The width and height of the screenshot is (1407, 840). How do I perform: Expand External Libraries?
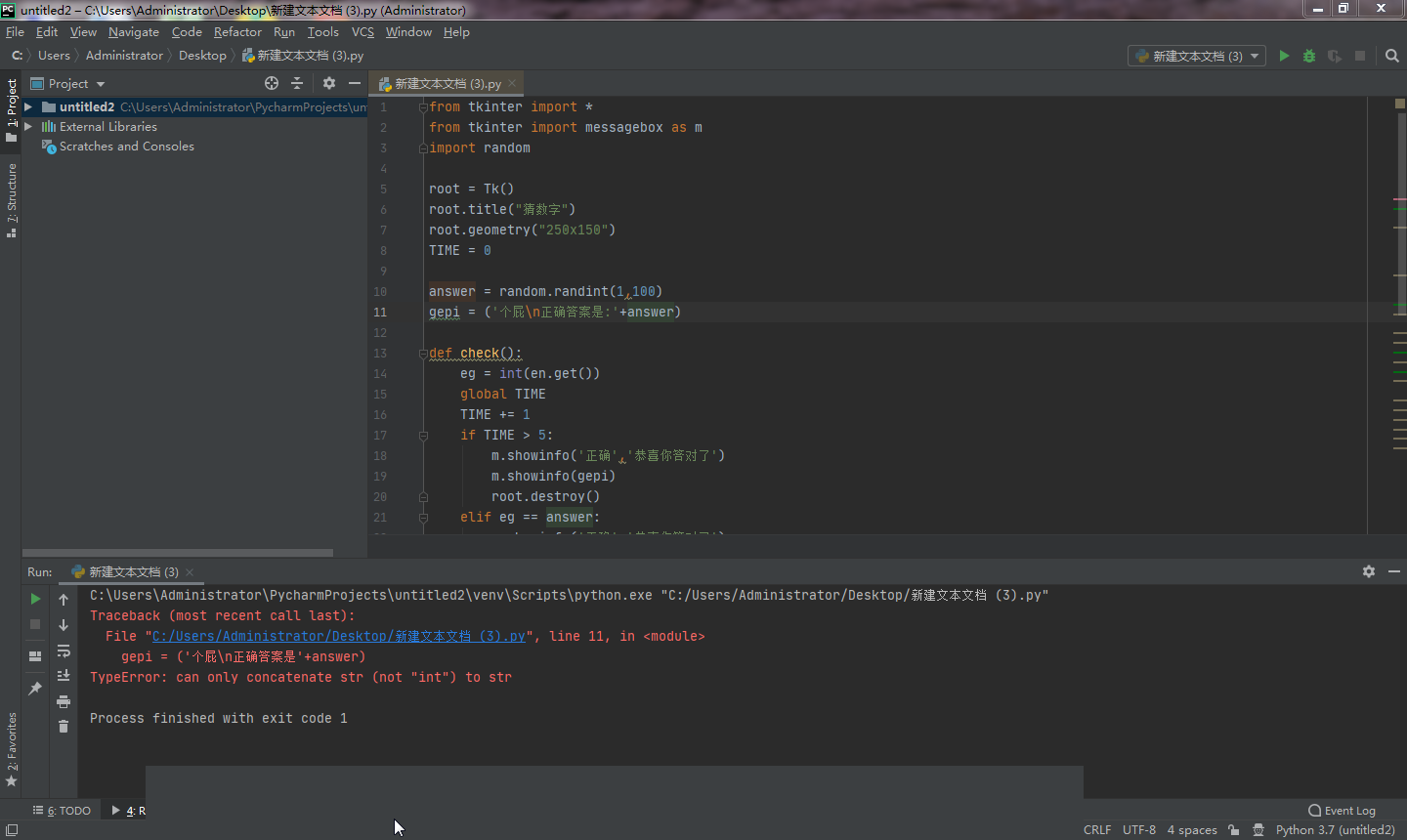click(x=28, y=126)
